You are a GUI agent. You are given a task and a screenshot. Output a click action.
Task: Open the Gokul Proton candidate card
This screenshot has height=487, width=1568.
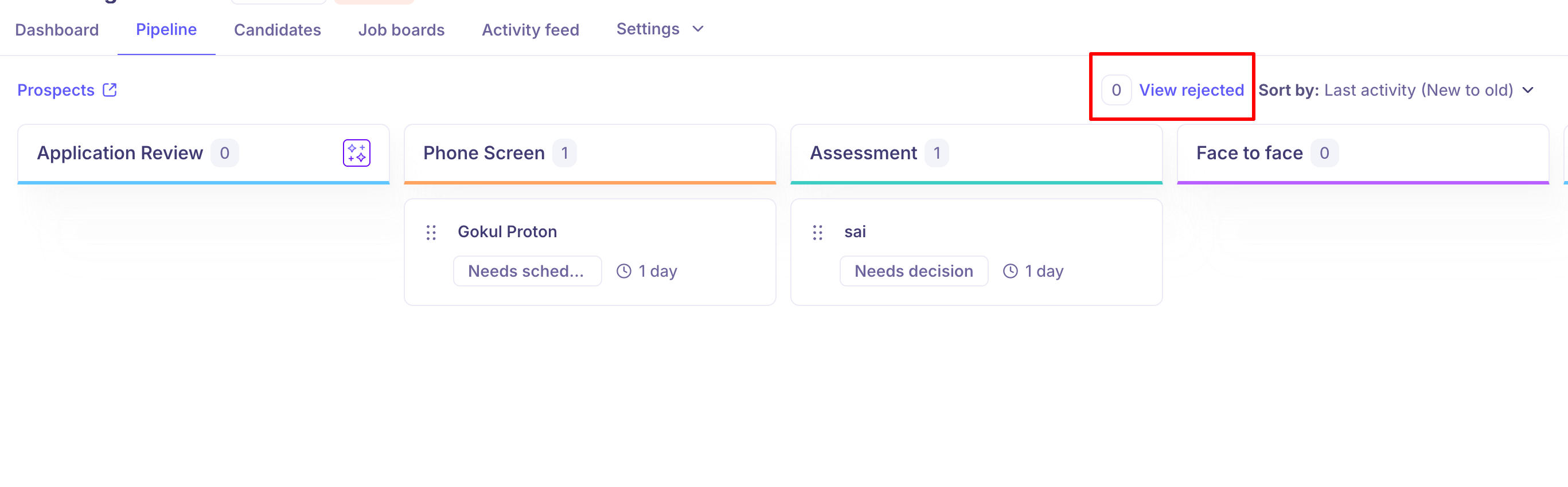pyautogui.click(x=507, y=231)
